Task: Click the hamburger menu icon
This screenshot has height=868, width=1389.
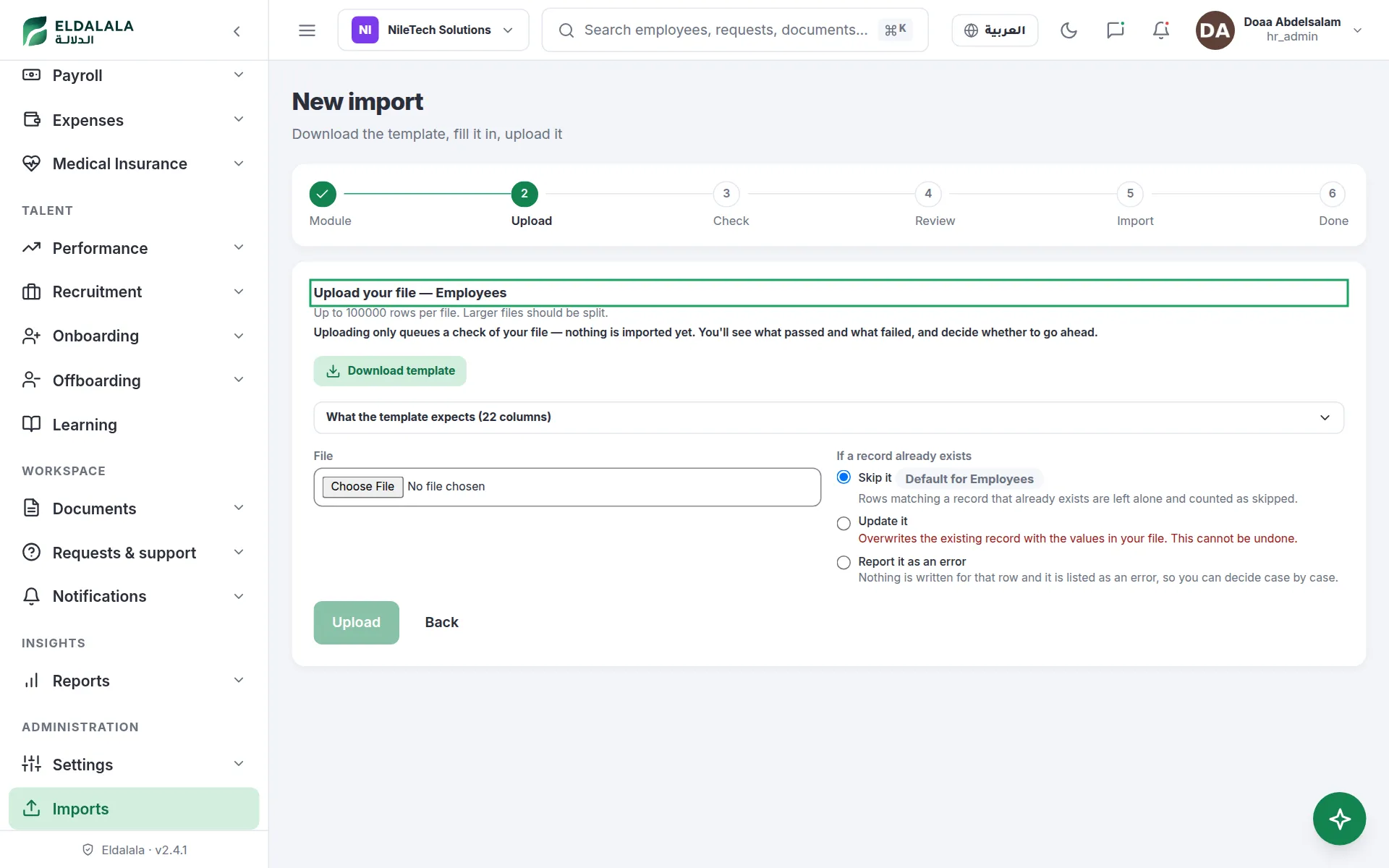Action: [x=307, y=30]
